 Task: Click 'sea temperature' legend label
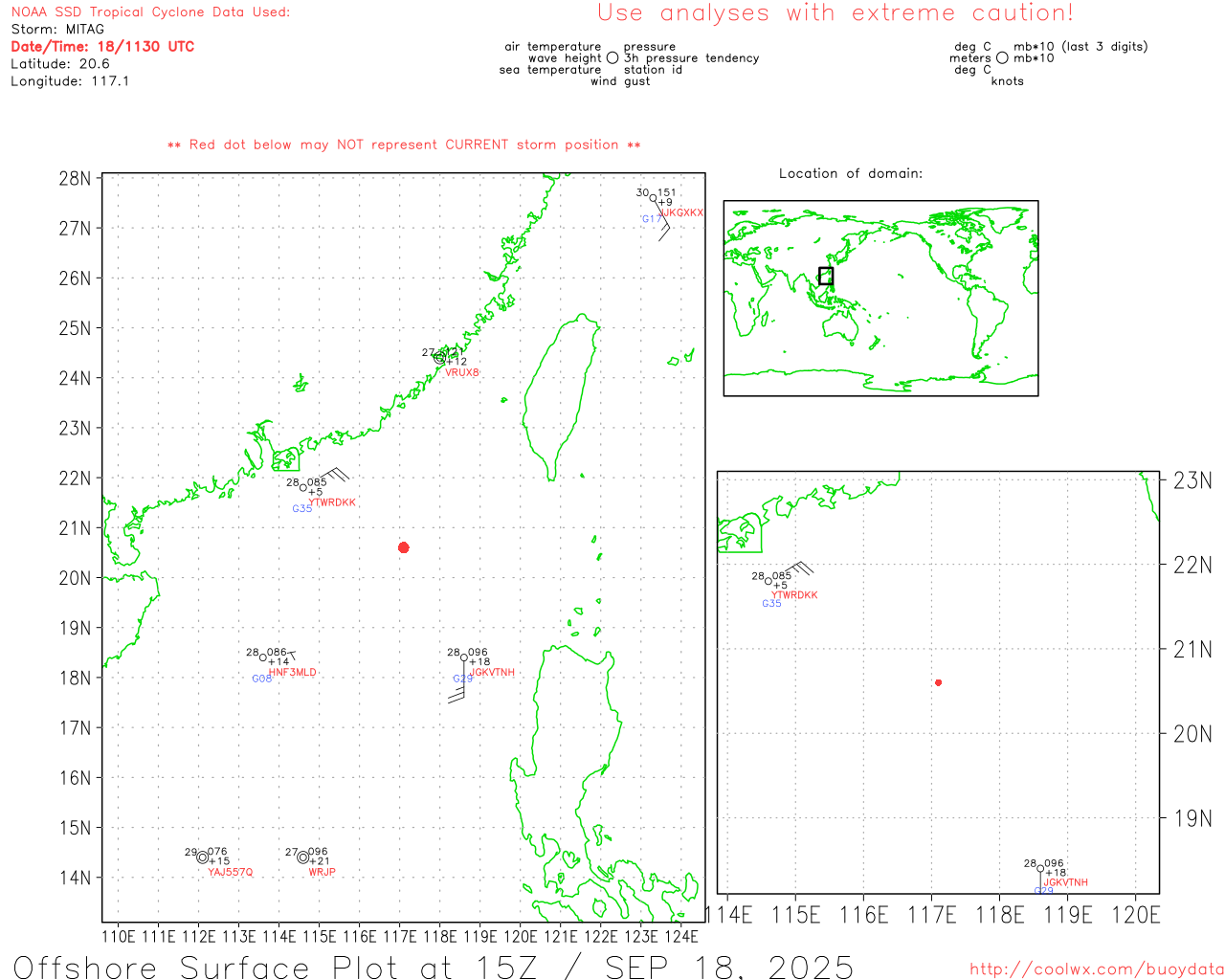550,70
